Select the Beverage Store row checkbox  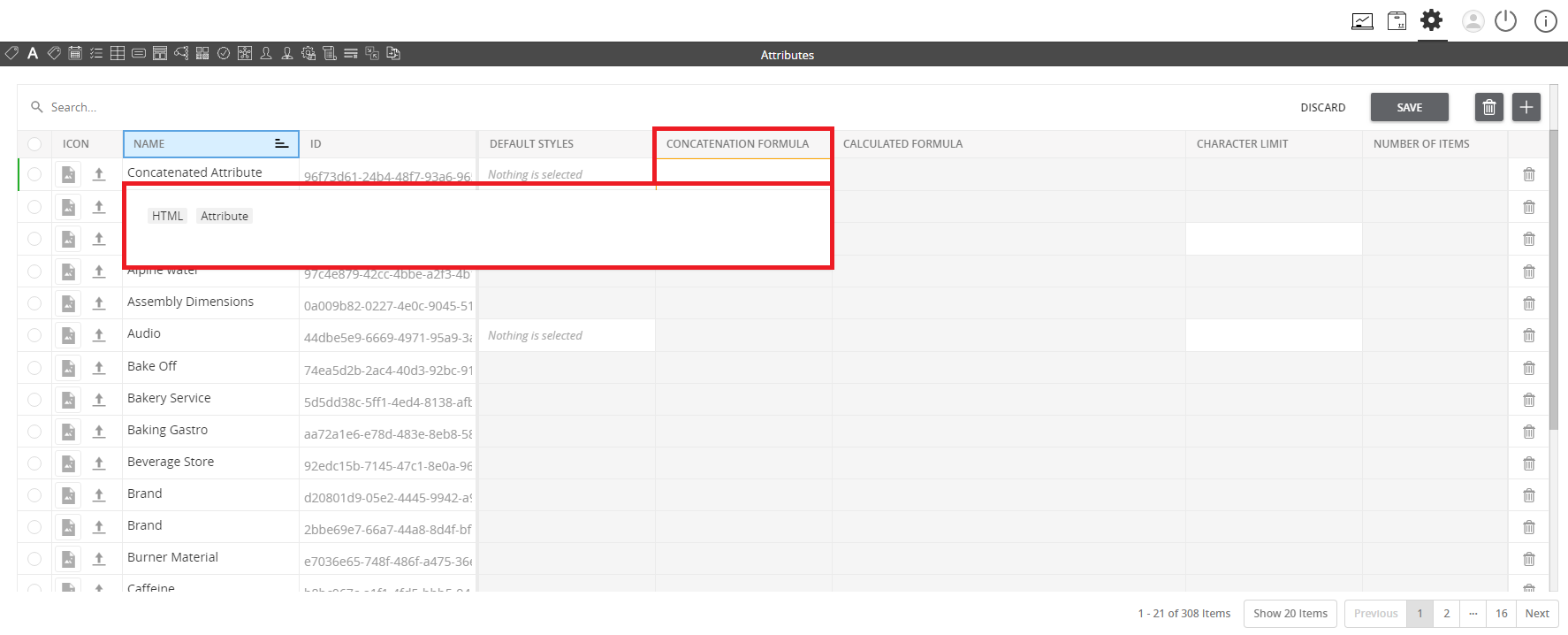pos(34,463)
